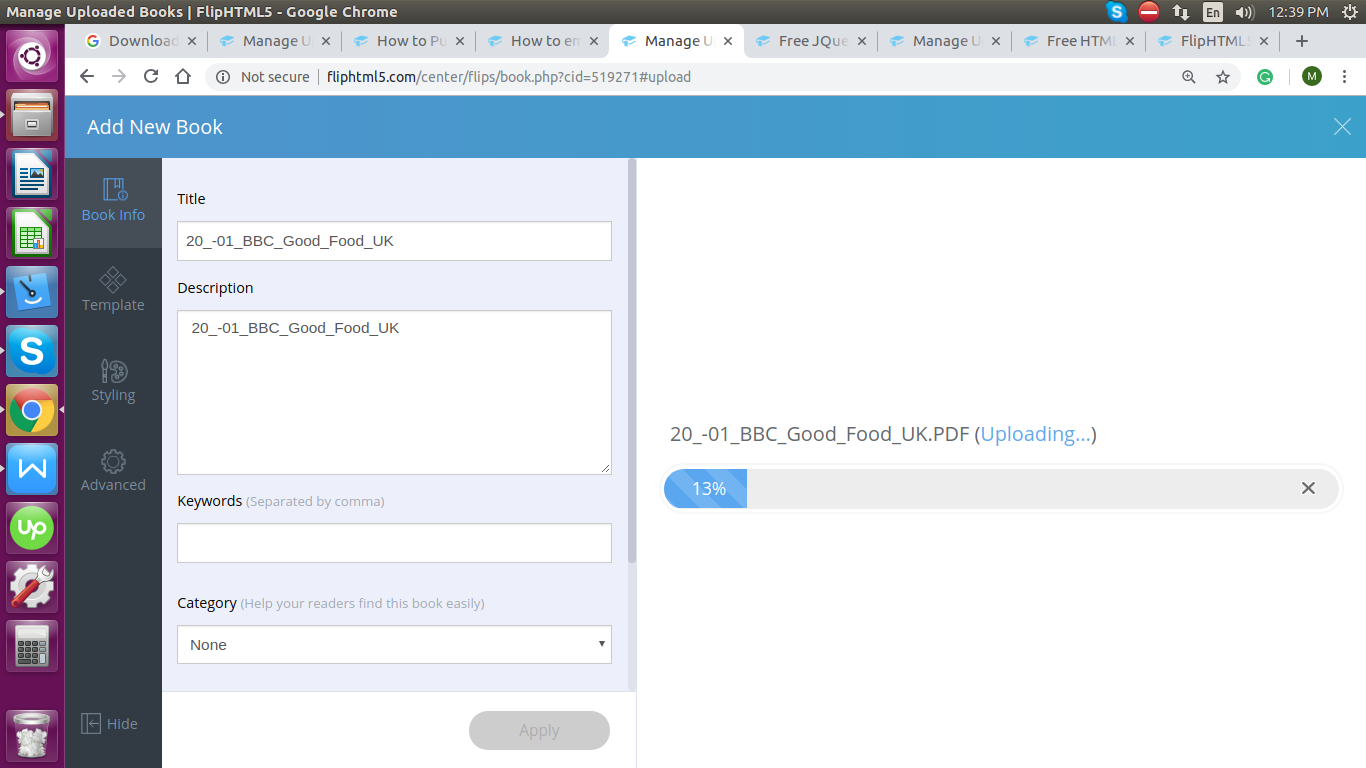
Task: Open the Book Info sidebar panel
Action: click(x=113, y=200)
